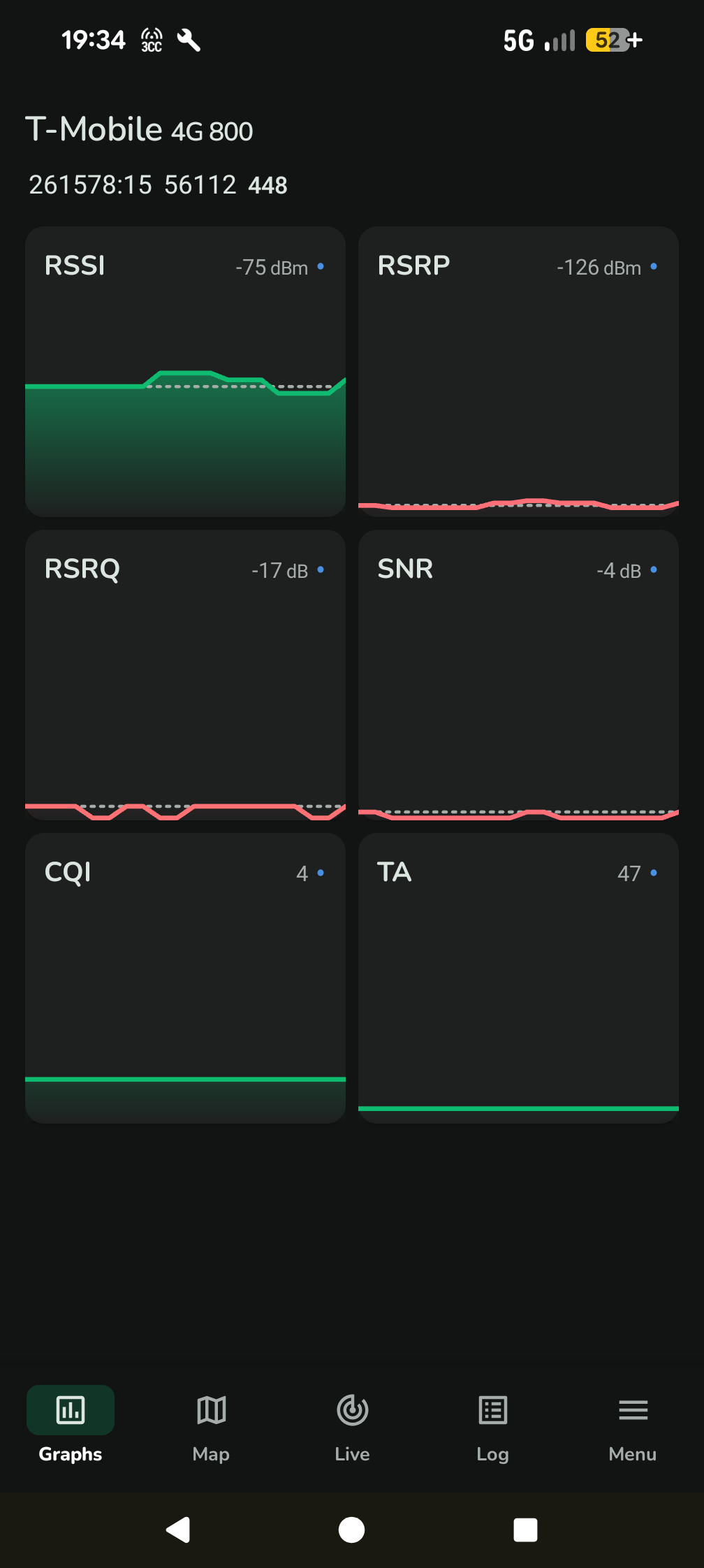
Task: Select the RSRQ signal chart
Action: coord(185,674)
